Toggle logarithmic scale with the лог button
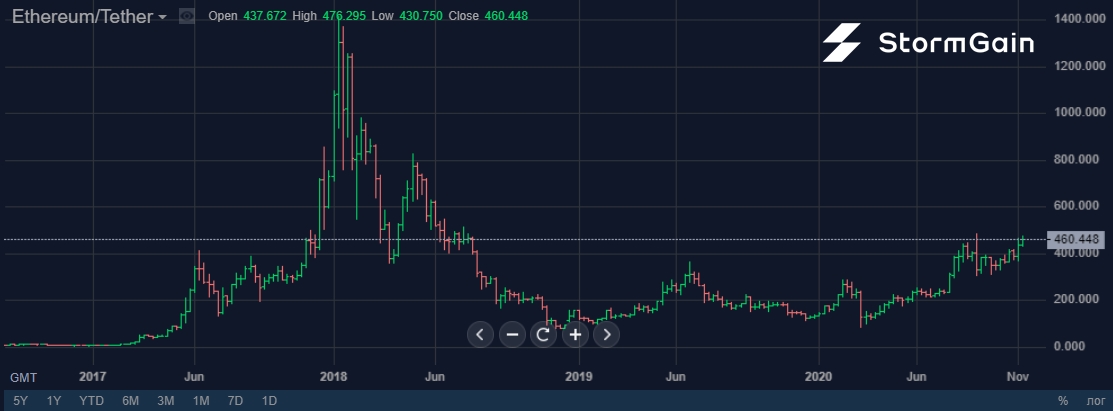1113x411 pixels. click(1095, 402)
